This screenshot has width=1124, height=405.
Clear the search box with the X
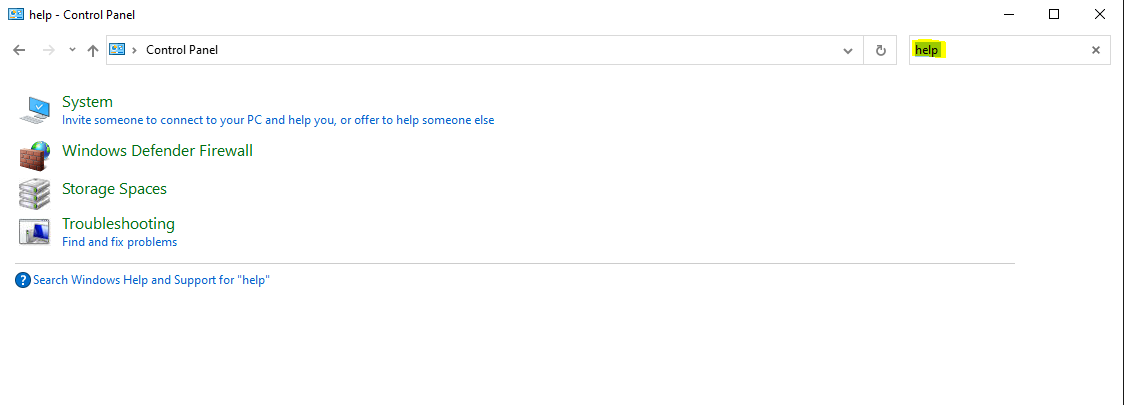click(x=1095, y=50)
